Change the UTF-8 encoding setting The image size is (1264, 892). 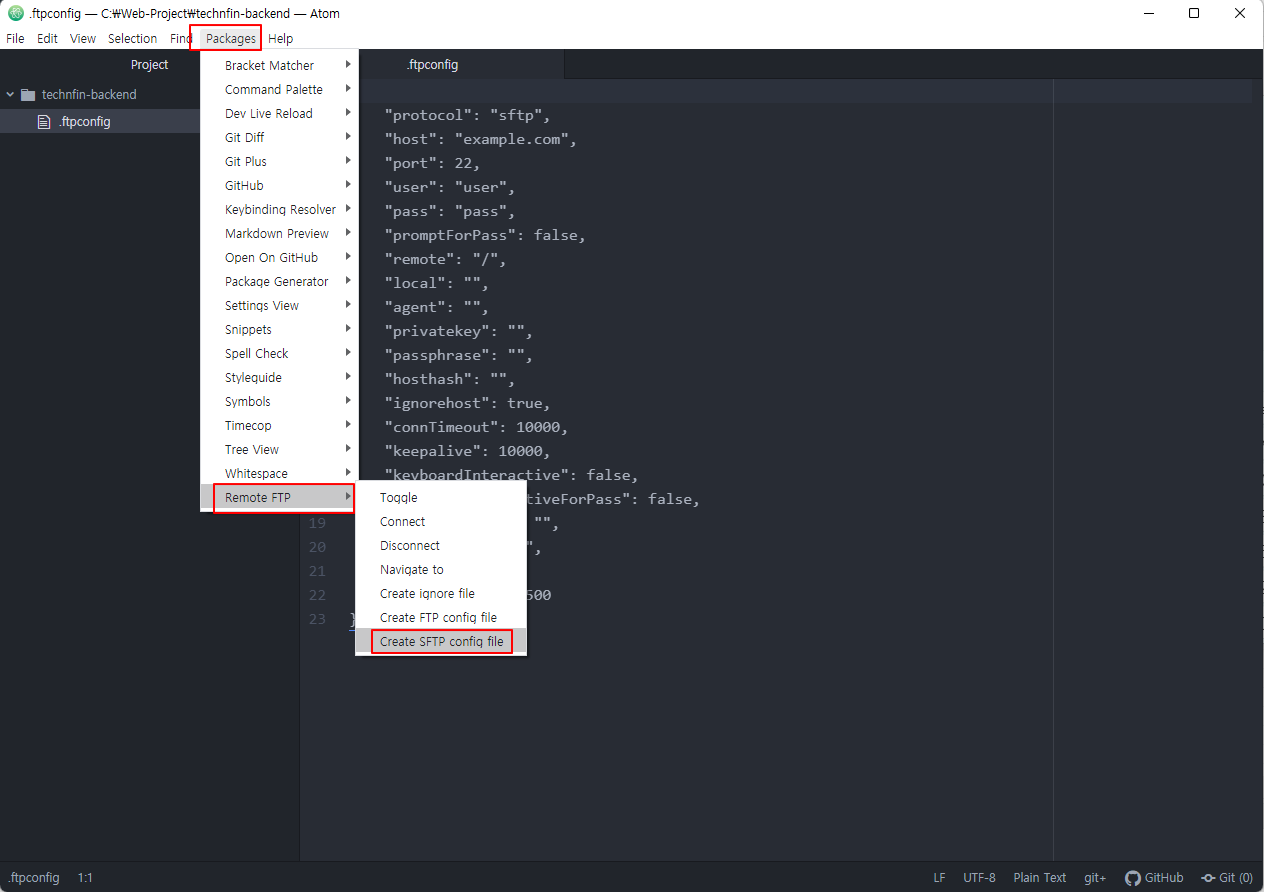coord(979,877)
